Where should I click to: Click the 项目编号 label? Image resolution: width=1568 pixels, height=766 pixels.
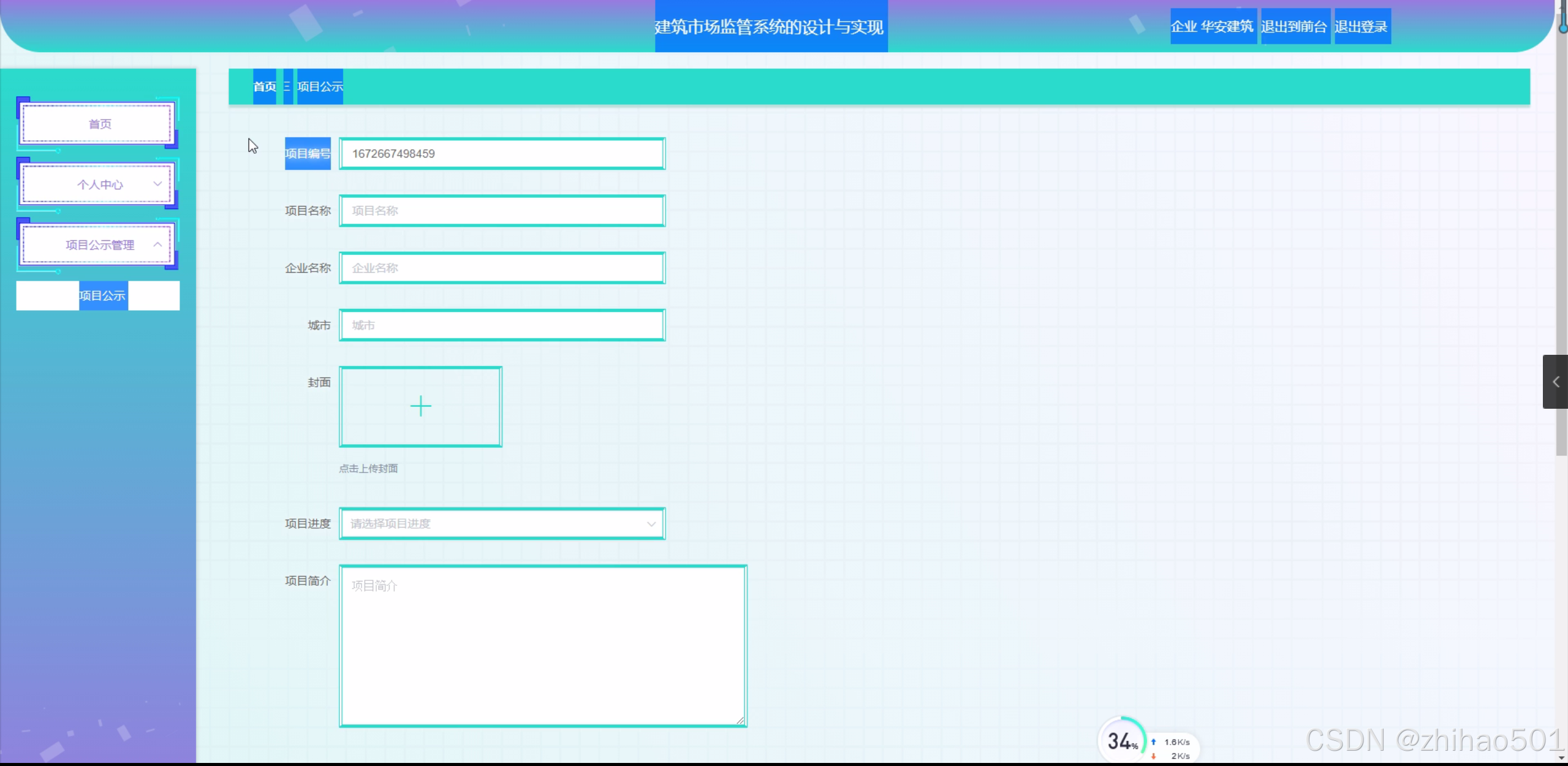tap(308, 154)
